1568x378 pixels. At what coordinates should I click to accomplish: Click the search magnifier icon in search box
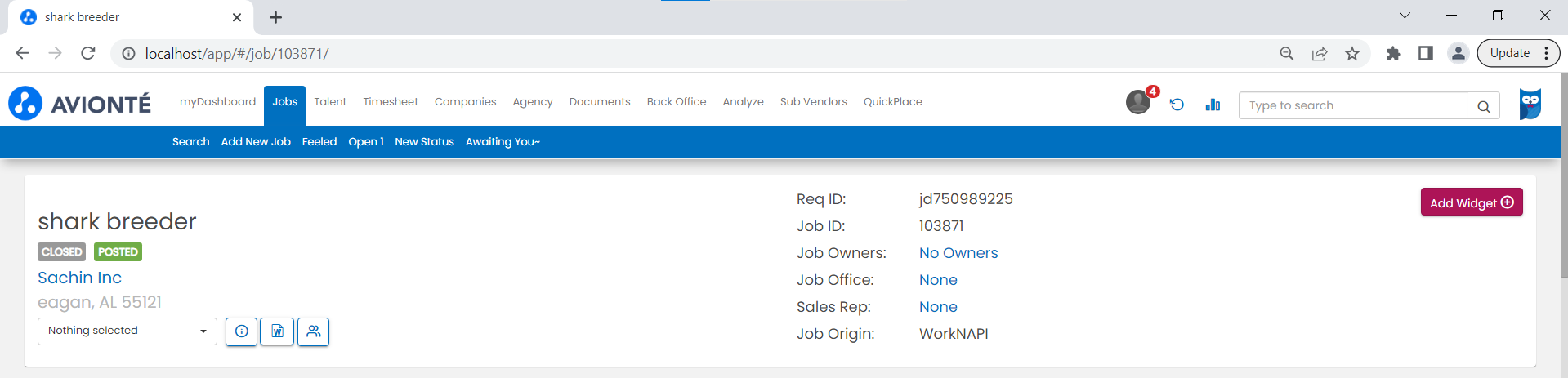[x=1484, y=106]
